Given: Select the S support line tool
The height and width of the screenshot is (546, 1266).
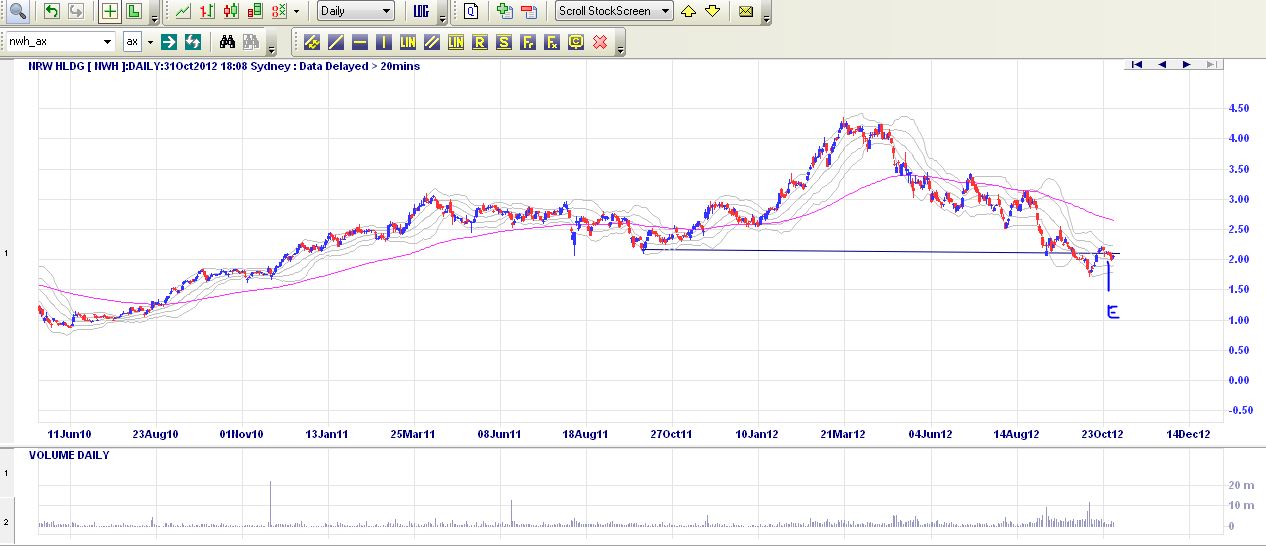Looking at the screenshot, I should click(503, 42).
